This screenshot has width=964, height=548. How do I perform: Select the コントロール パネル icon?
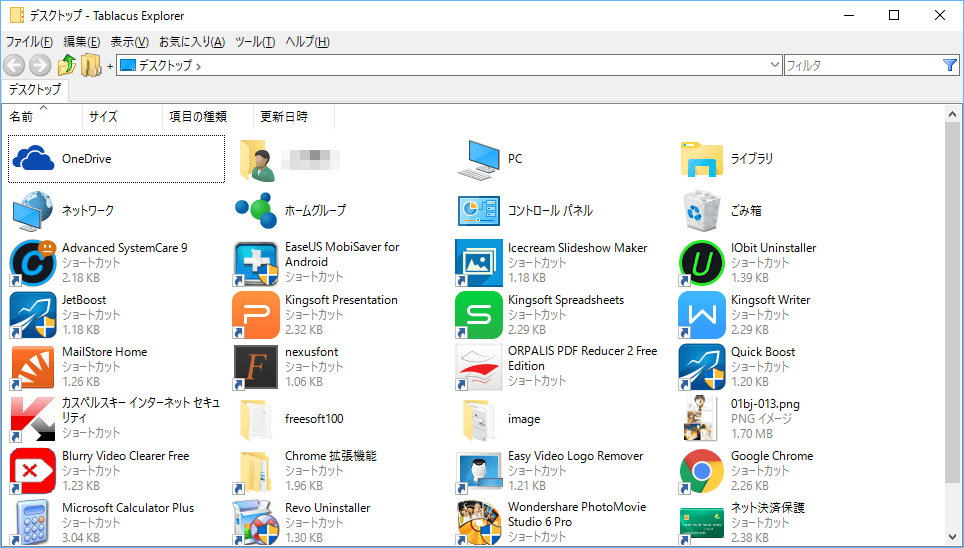(479, 211)
